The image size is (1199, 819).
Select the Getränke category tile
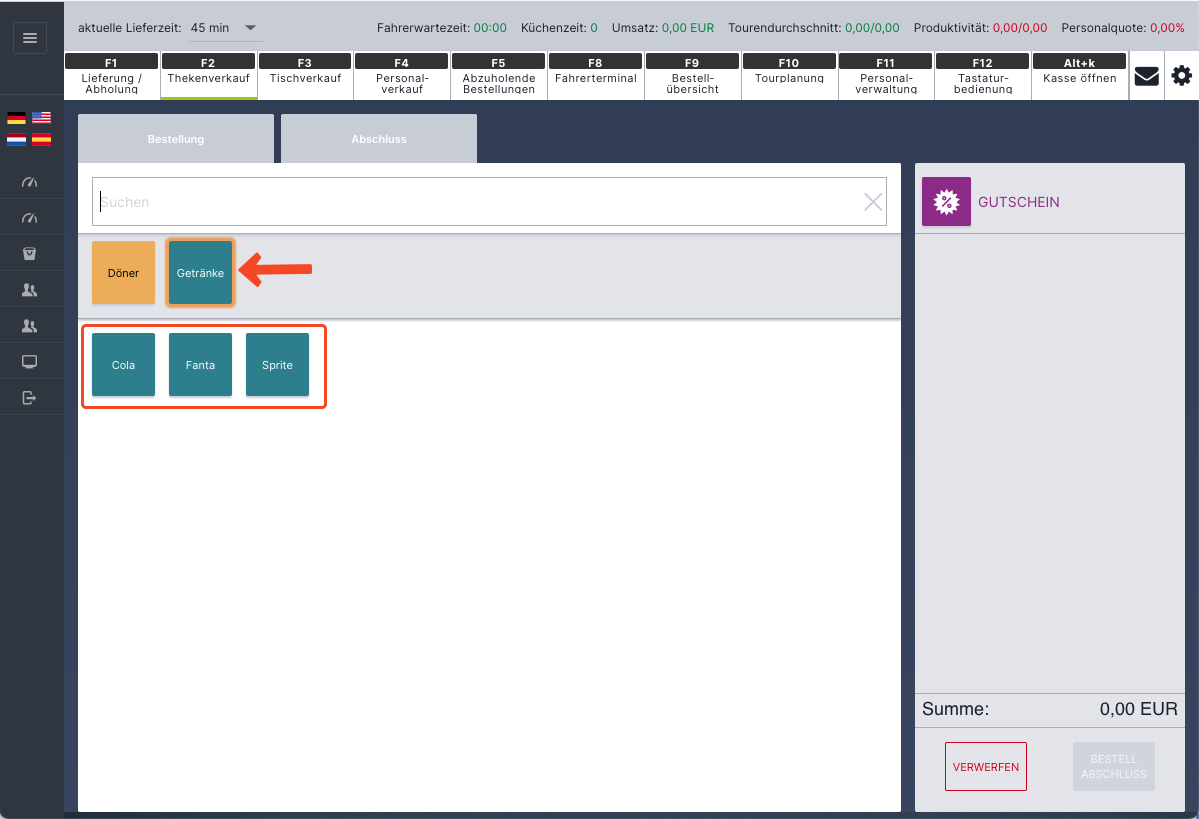coord(200,273)
